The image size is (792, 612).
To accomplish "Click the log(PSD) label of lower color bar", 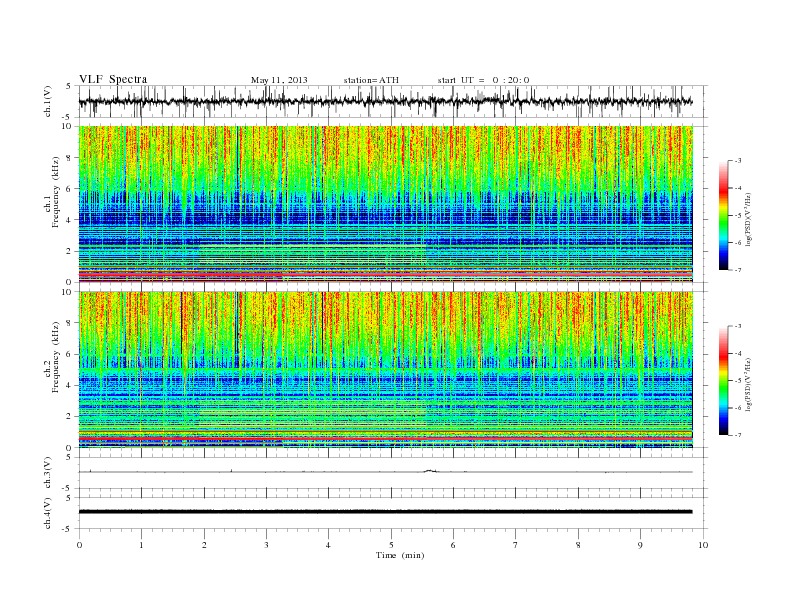I will point(750,385).
